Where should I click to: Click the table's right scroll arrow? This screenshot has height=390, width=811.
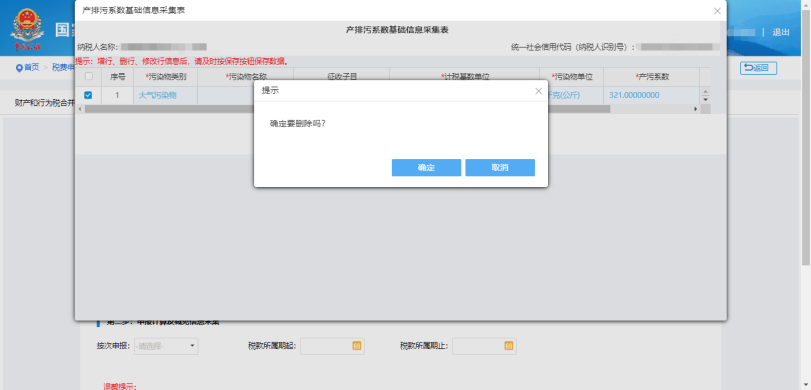[696, 109]
